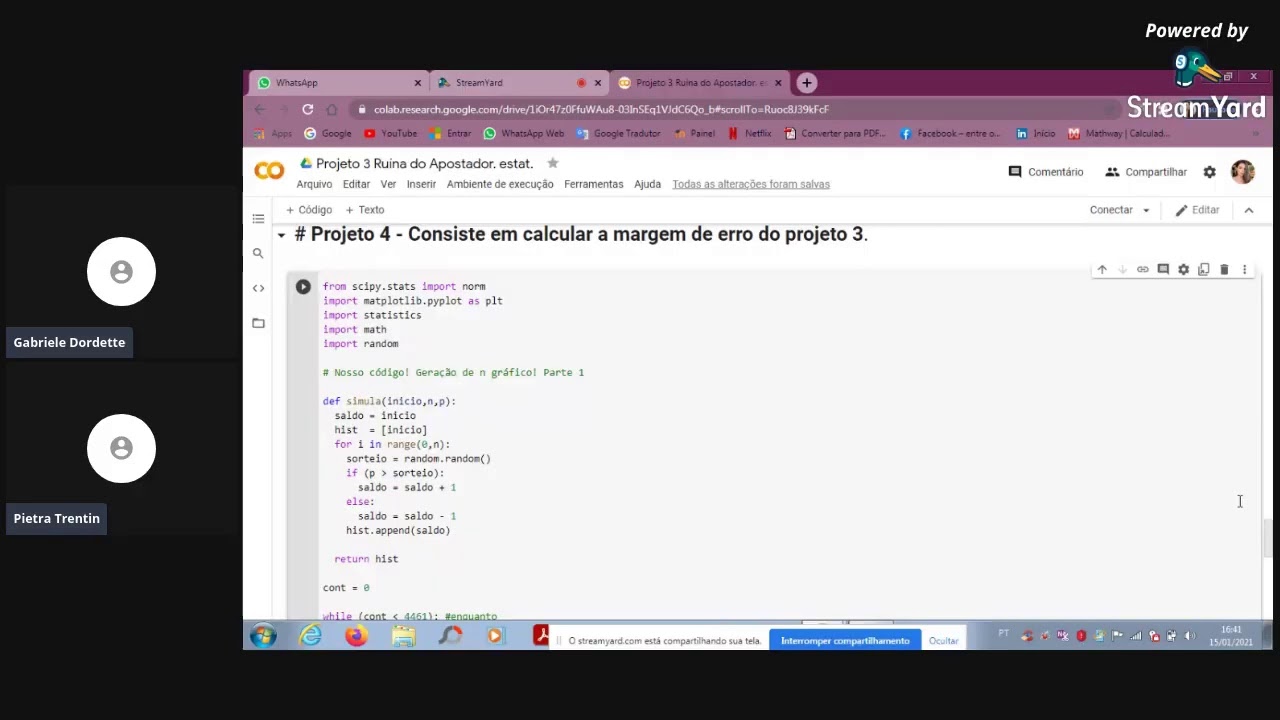Open WhatsApp Web bookmark
The image size is (1280, 720).
point(524,133)
